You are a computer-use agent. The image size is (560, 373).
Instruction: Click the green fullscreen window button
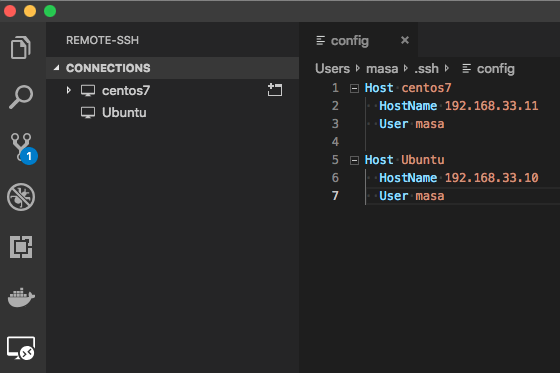(x=50, y=11)
